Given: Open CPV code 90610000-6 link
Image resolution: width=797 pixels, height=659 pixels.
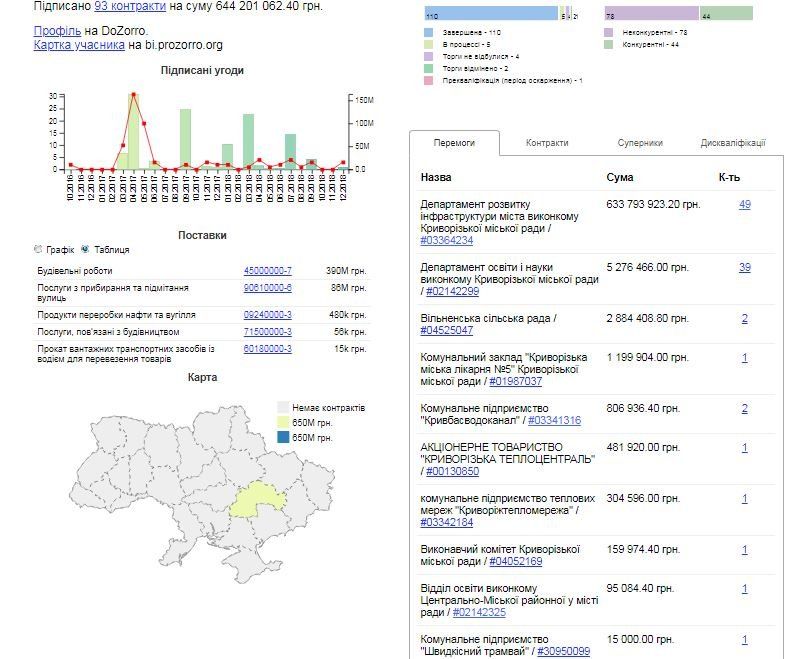Looking at the screenshot, I should pyautogui.click(x=267, y=288).
